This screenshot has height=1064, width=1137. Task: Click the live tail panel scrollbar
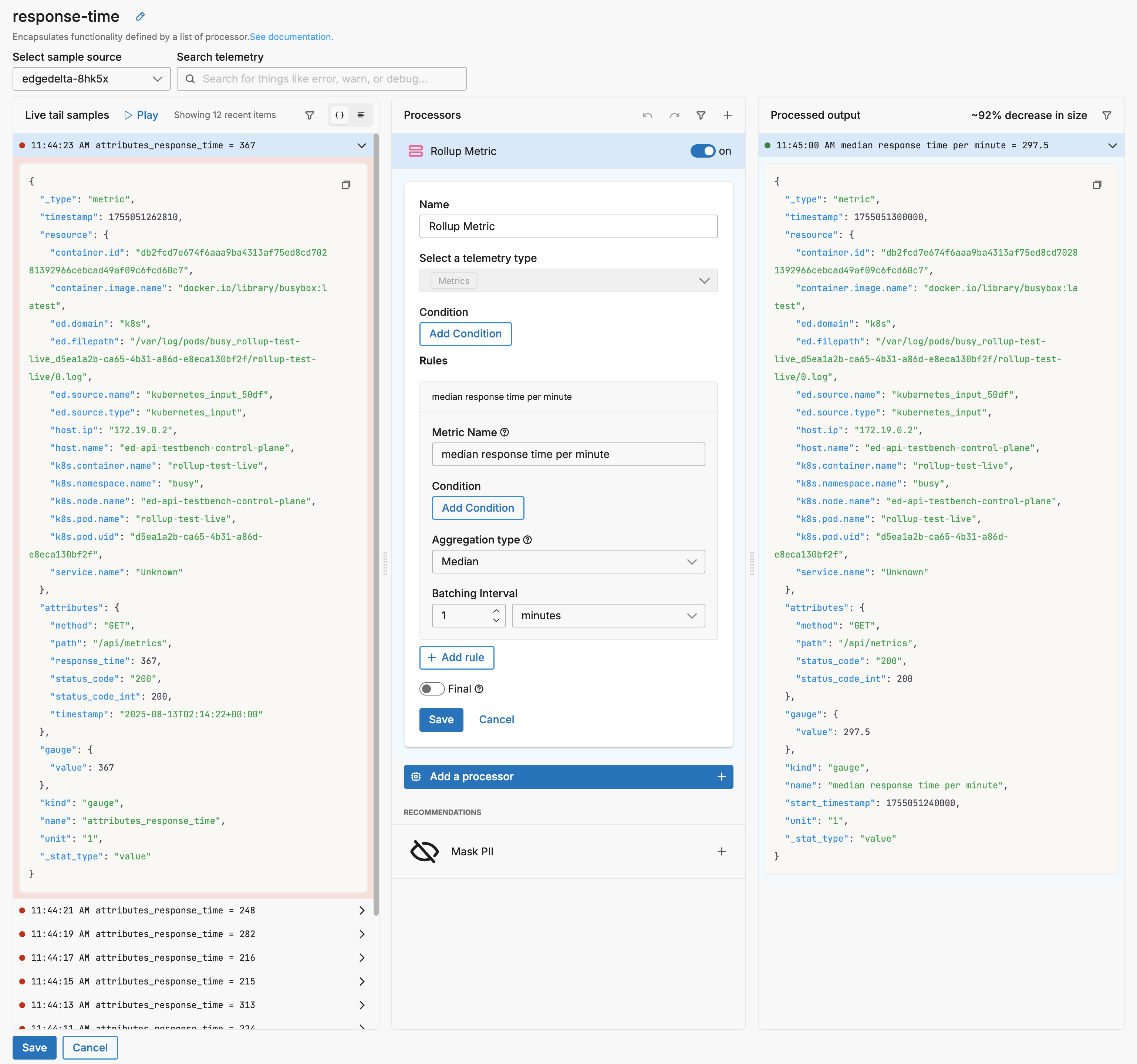pos(376,524)
